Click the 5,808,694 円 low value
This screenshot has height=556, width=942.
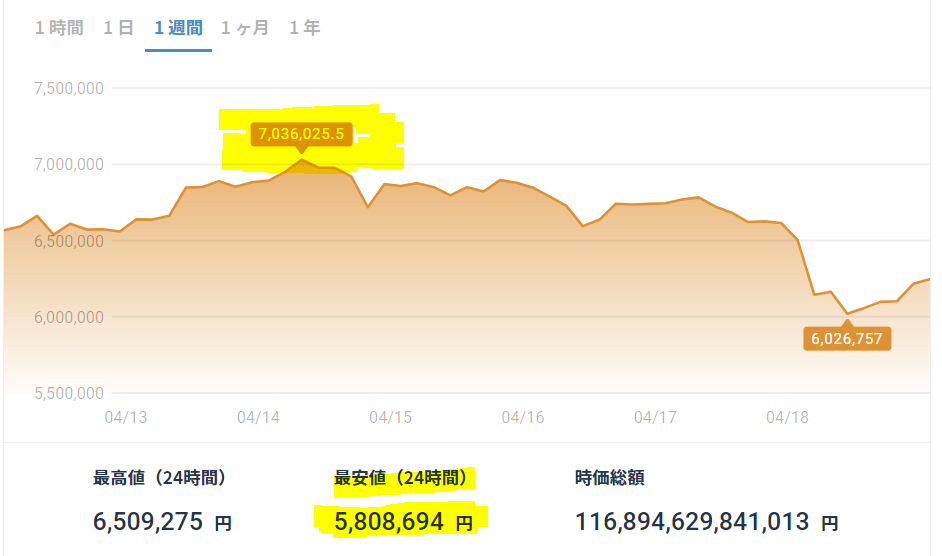403,522
